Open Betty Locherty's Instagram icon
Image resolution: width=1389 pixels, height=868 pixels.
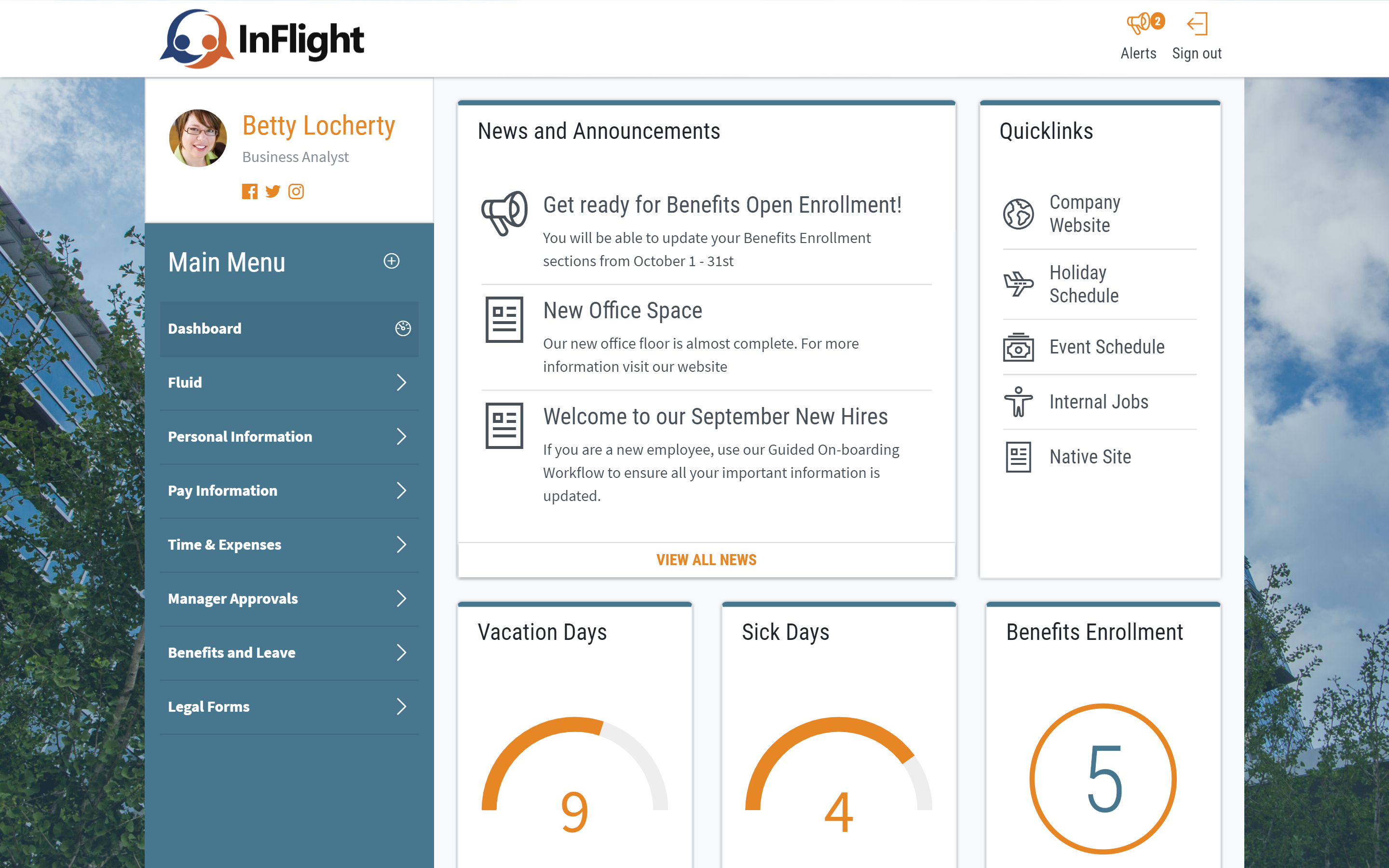tap(296, 191)
